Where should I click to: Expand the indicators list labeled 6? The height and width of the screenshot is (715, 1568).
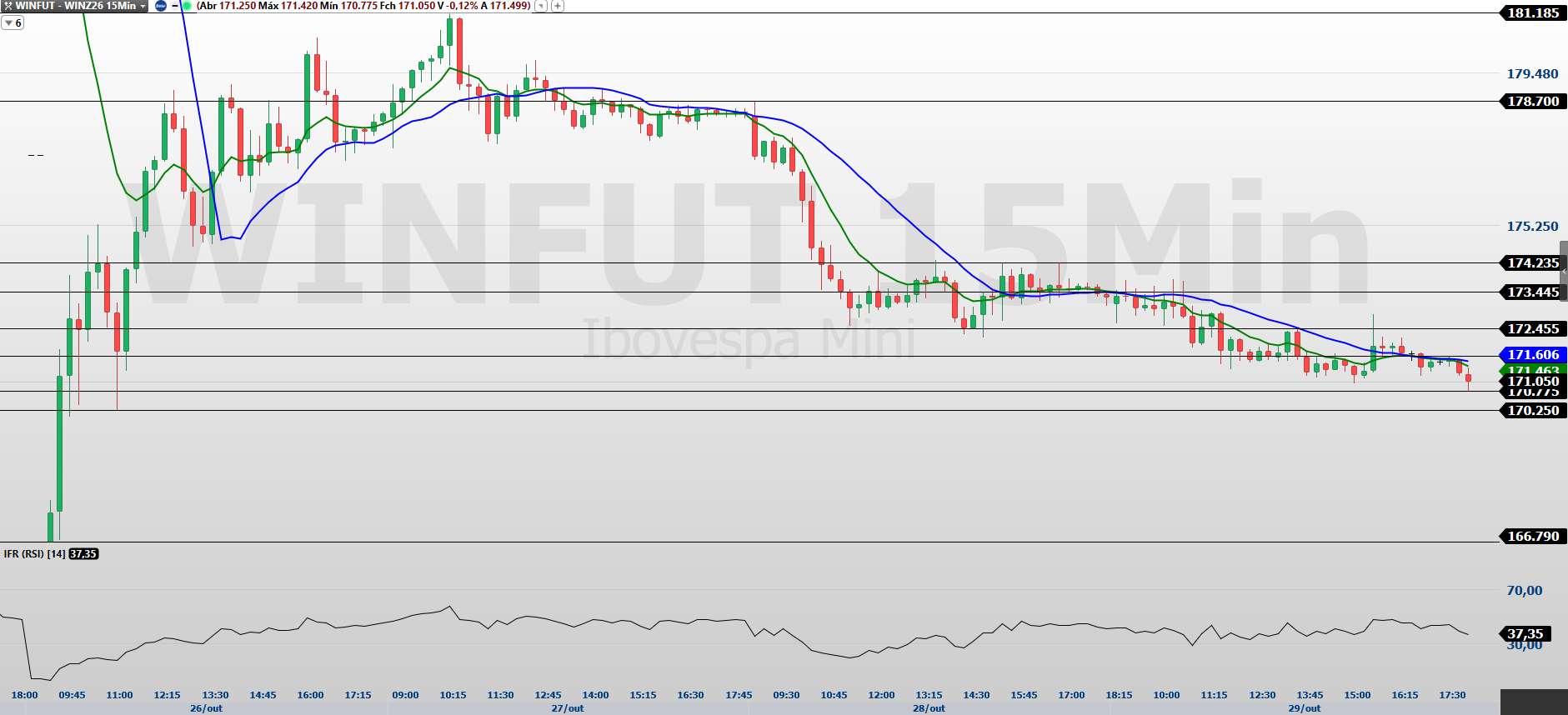coord(13,23)
